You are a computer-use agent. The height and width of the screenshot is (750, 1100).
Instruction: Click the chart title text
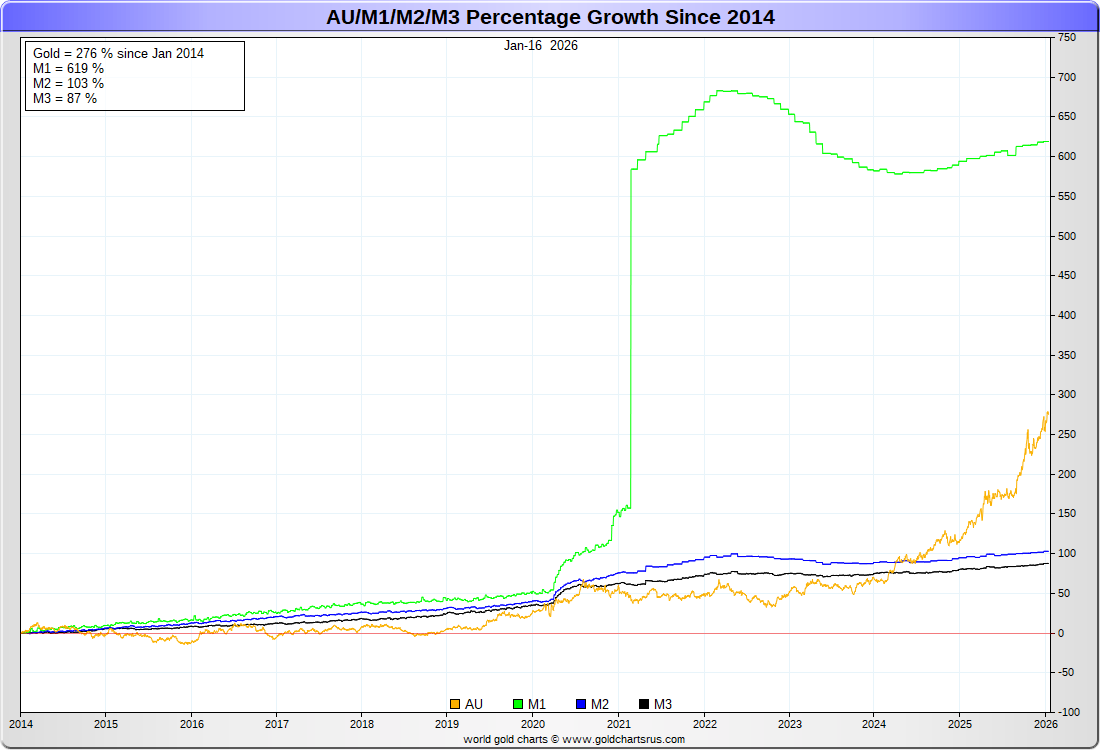click(x=550, y=17)
